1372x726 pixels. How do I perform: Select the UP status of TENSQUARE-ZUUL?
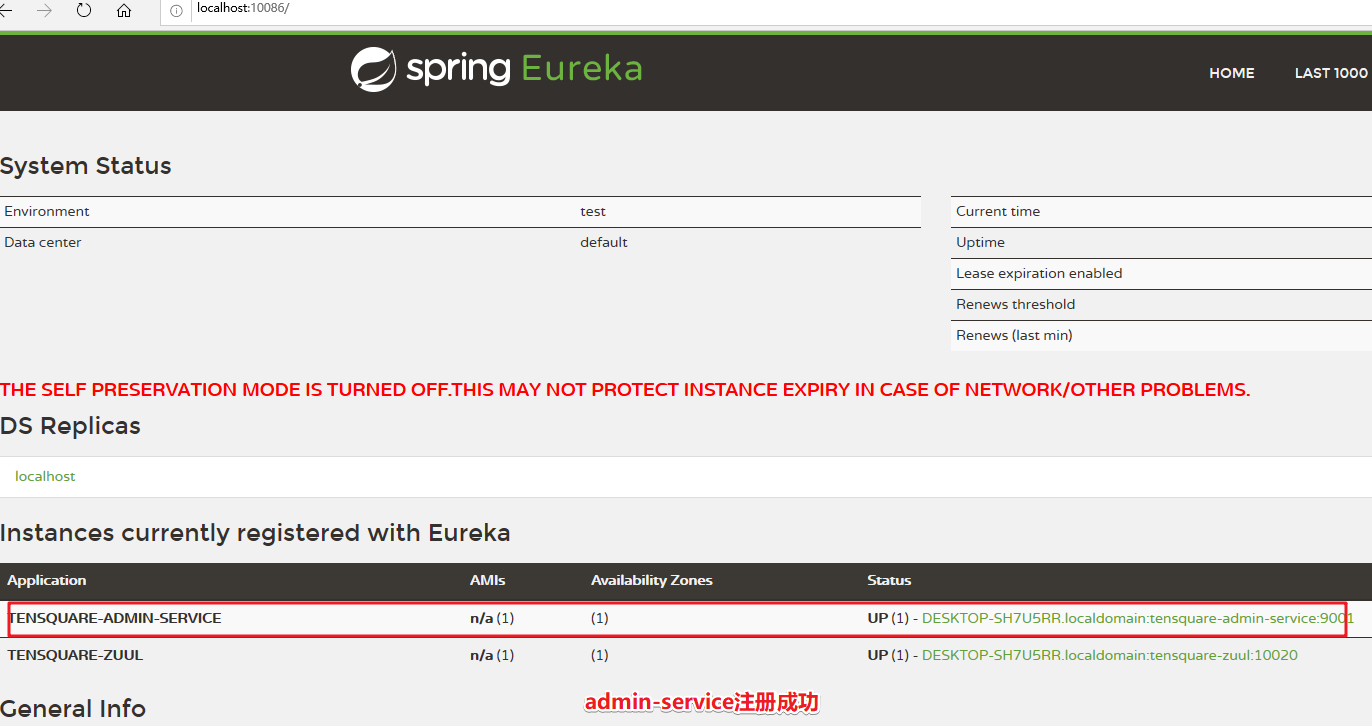coord(878,655)
